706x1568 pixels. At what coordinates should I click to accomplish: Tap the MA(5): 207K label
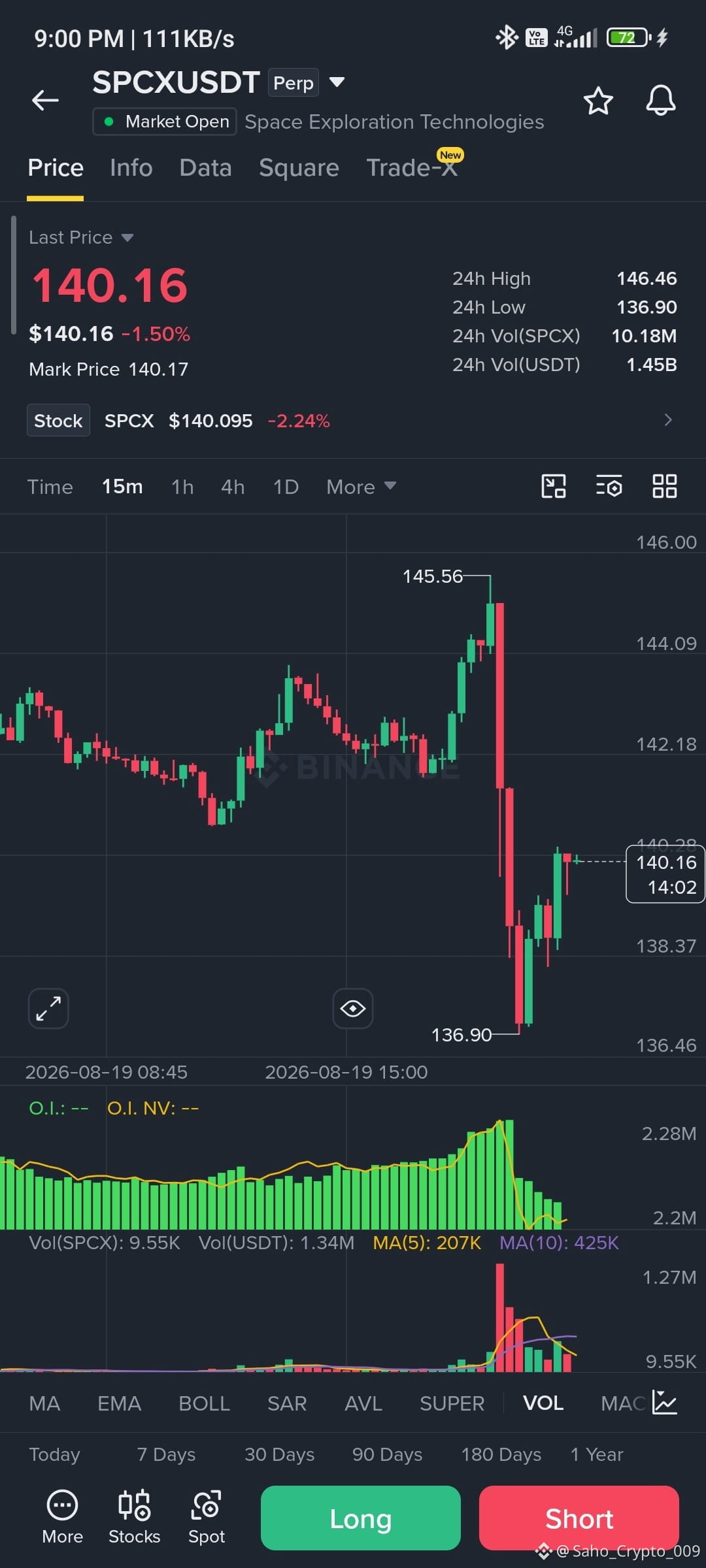coord(427,1242)
